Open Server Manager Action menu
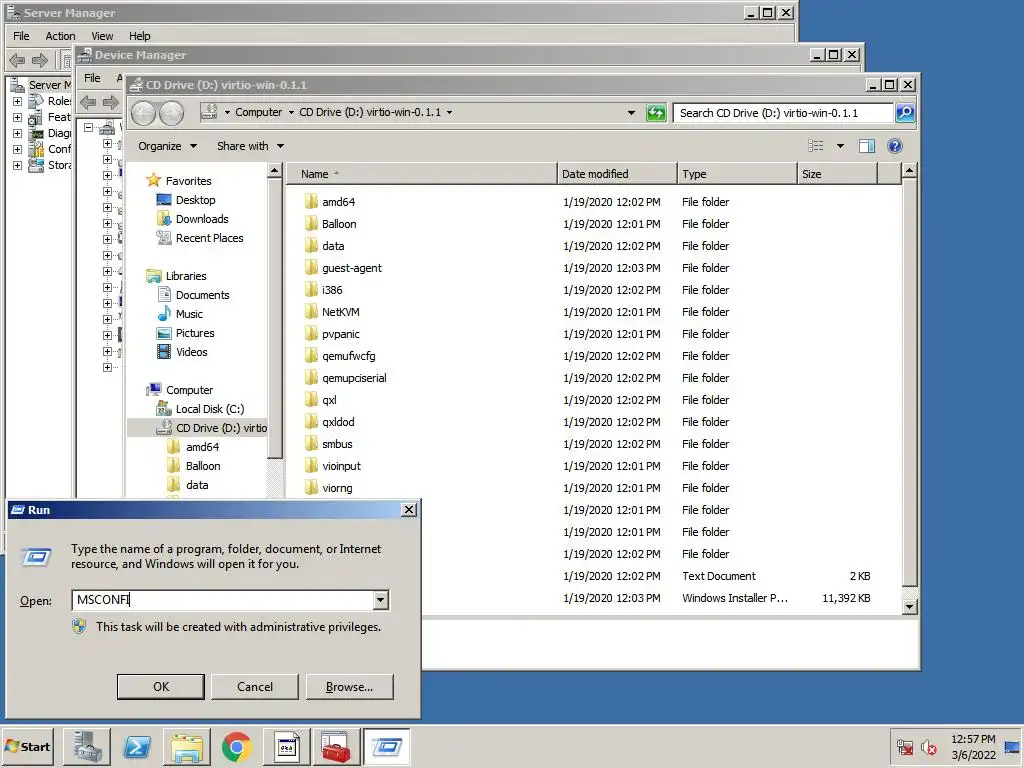 (x=60, y=36)
